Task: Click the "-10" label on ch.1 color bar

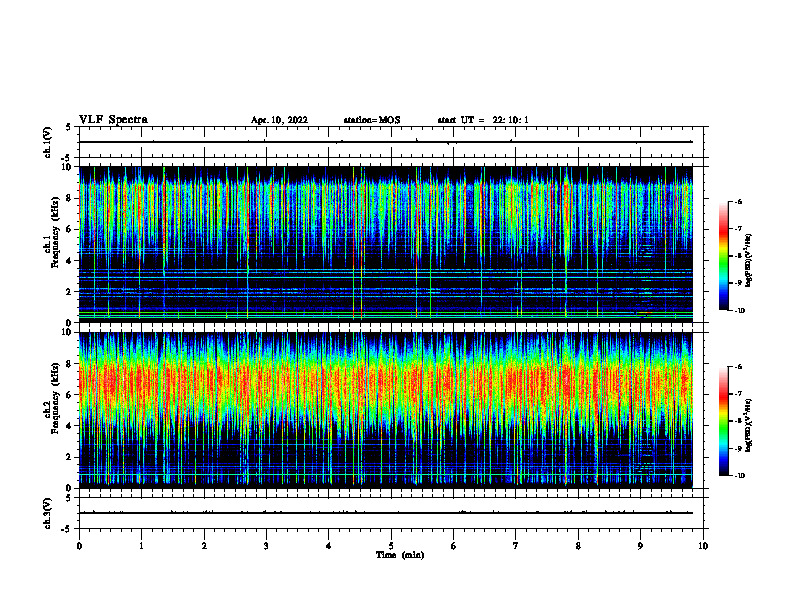Action: pyautogui.click(x=740, y=310)
